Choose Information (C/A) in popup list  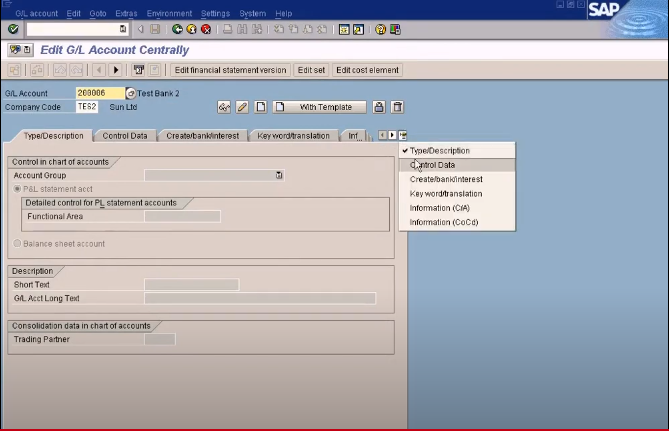point(457,208)
